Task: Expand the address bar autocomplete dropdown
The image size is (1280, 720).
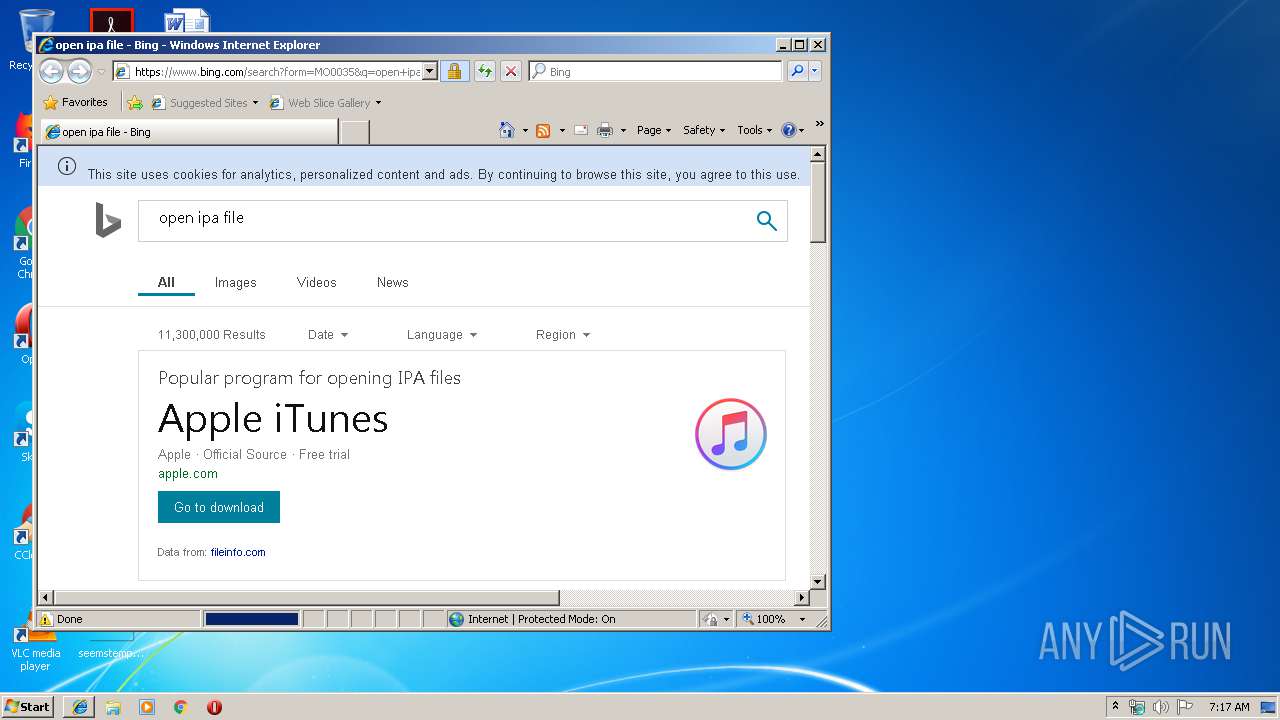Action: 430,71
